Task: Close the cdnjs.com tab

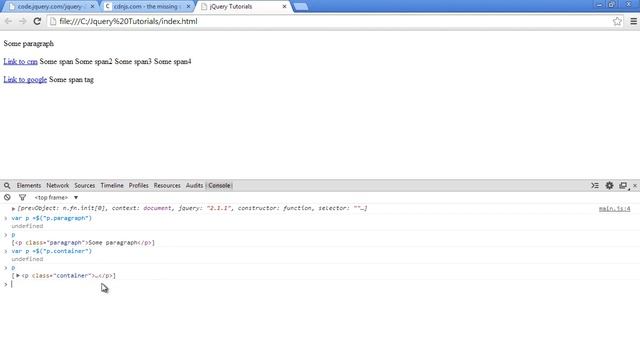Action: click(x=188, y=7)
